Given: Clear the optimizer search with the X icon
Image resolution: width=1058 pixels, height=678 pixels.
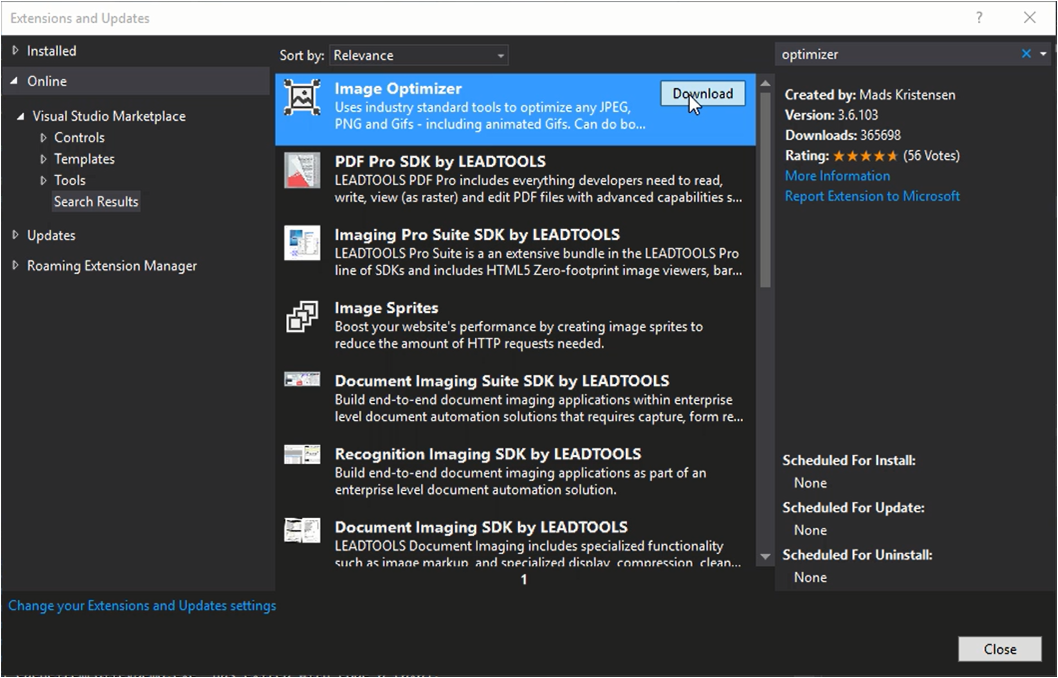Looking at the screenshot, I should coord(1026,54).
